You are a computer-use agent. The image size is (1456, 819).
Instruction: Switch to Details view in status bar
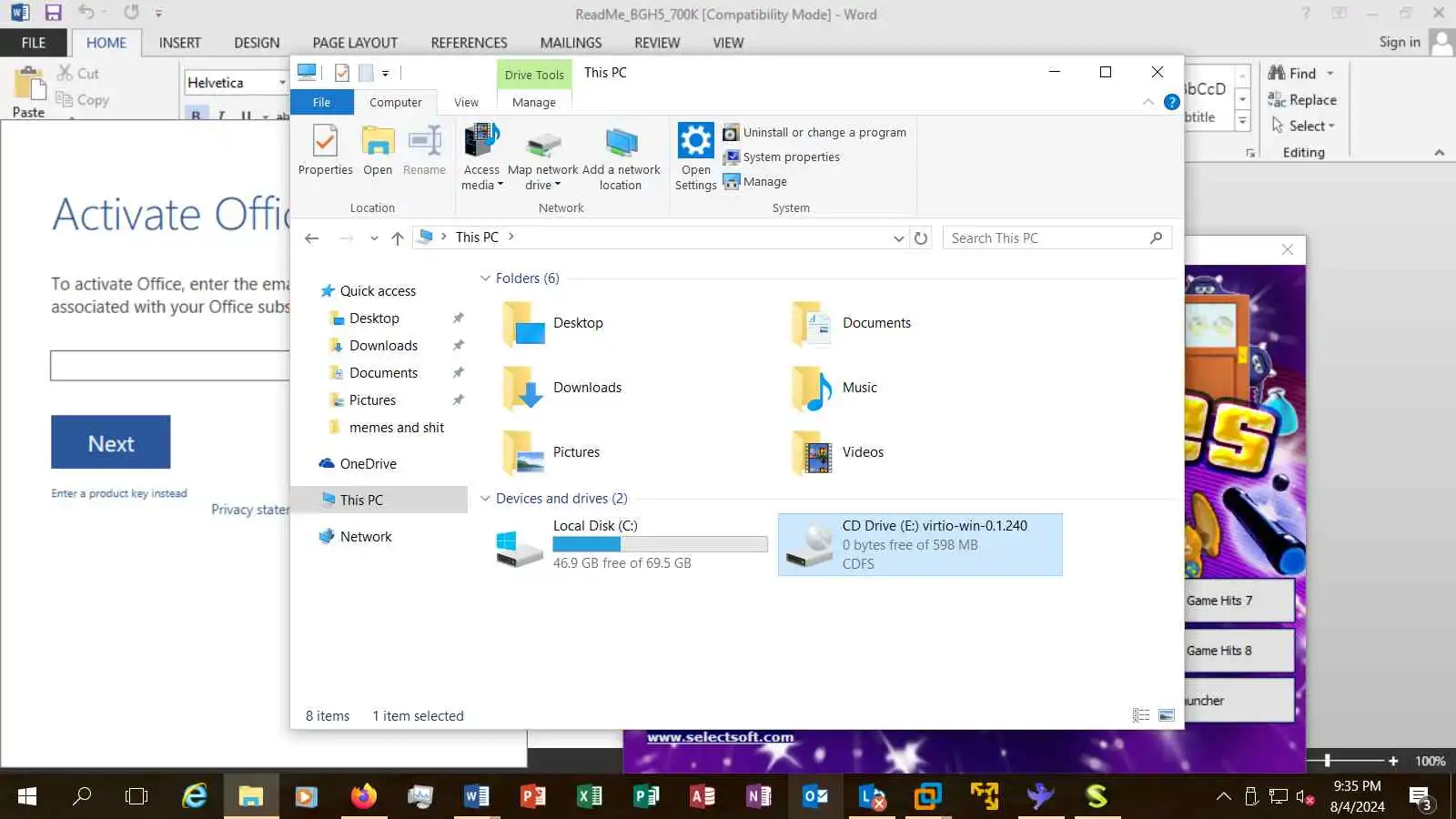(1141, 715)
